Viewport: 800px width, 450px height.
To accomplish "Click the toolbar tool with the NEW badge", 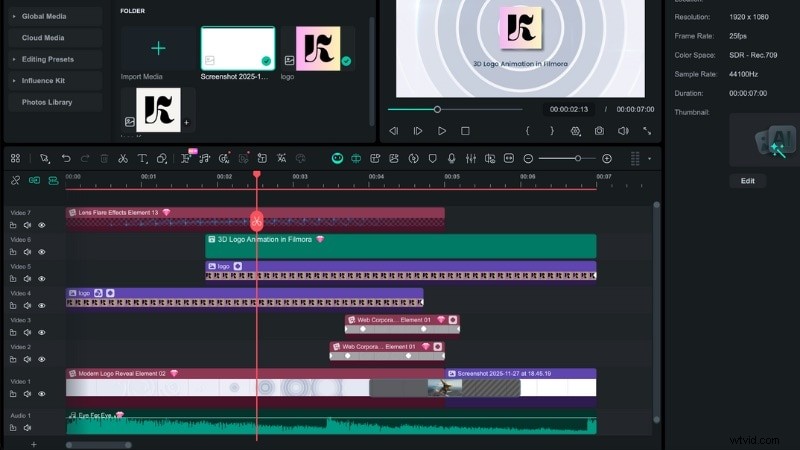I will click(186, 158).
